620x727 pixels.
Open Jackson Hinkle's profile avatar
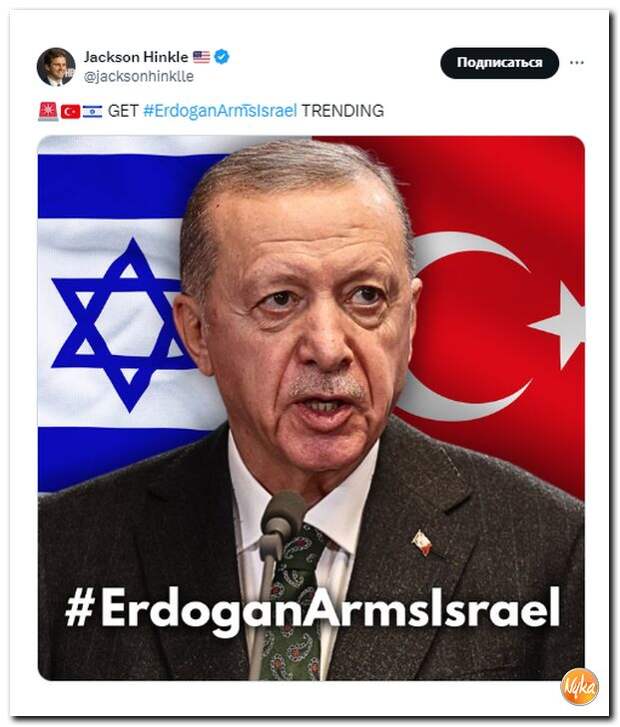click(56, 67)
